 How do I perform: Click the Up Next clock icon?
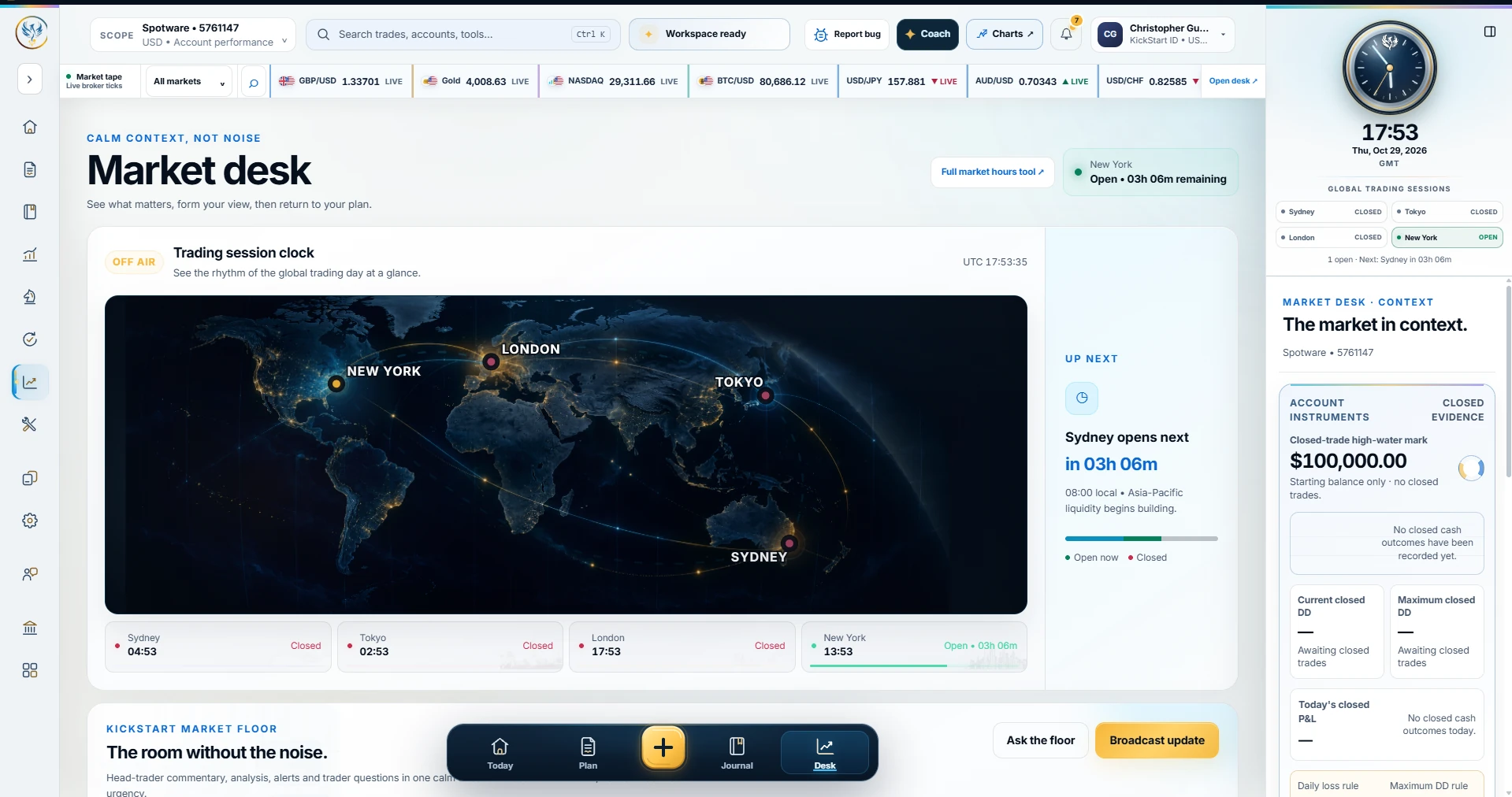pyautogui.click(x=1082, y=398)
